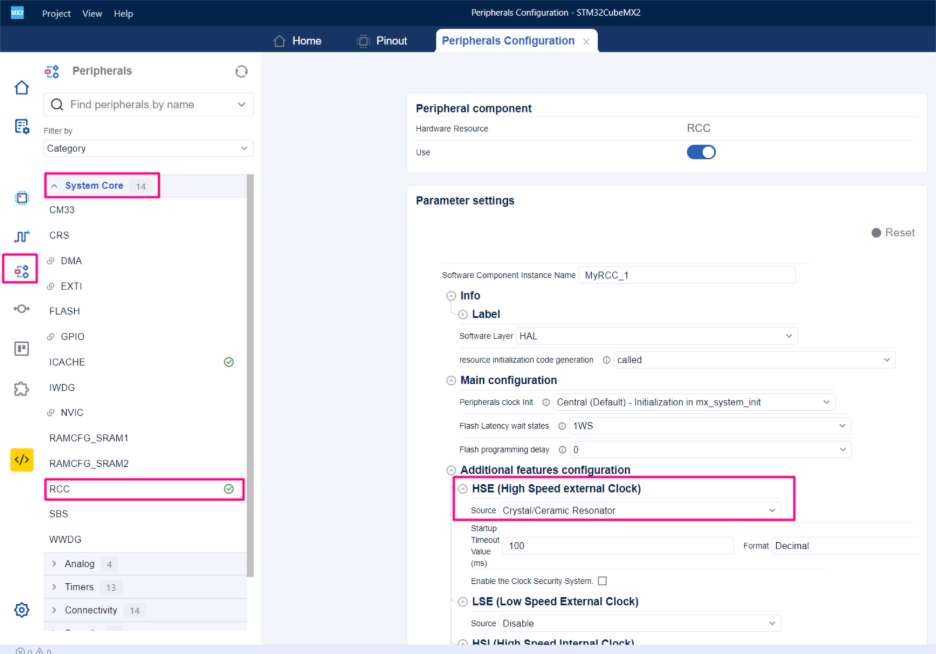Collapse the HSE section
Image resolution: width=936 pixels, height=654 pixels.
(x=463, y=489)
